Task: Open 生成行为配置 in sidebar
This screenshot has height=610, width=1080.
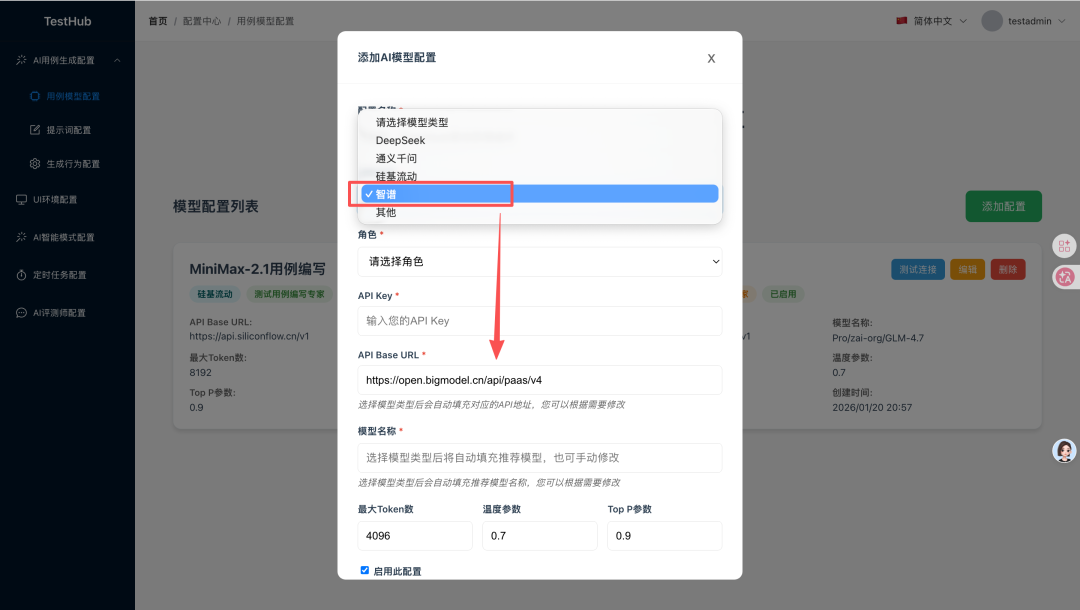Action: coord(73,164)
